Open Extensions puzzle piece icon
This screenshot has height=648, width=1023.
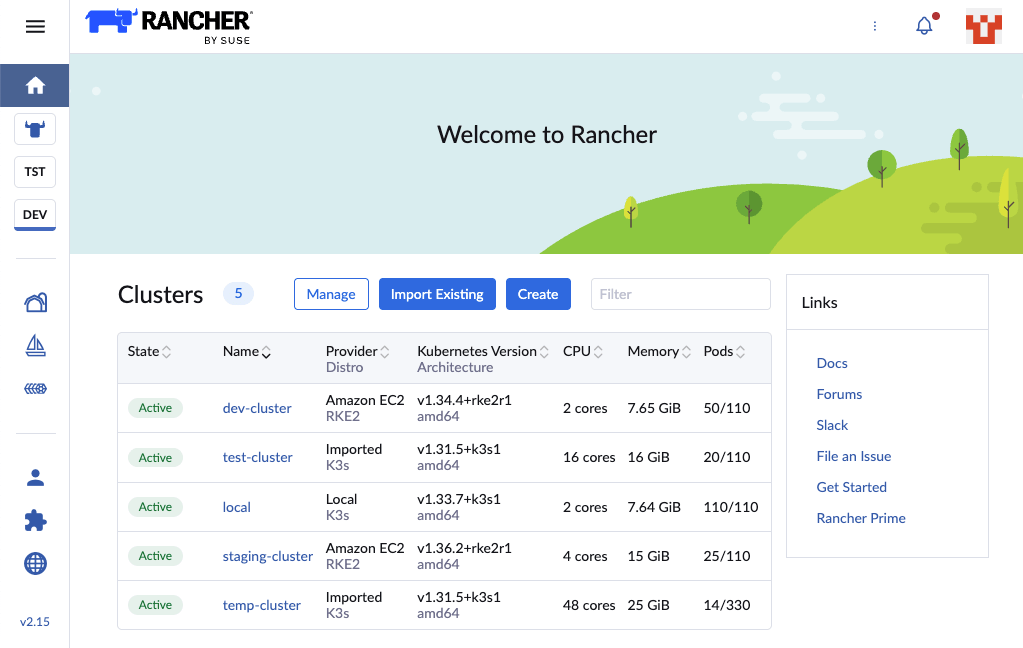(x=35, y=521)
